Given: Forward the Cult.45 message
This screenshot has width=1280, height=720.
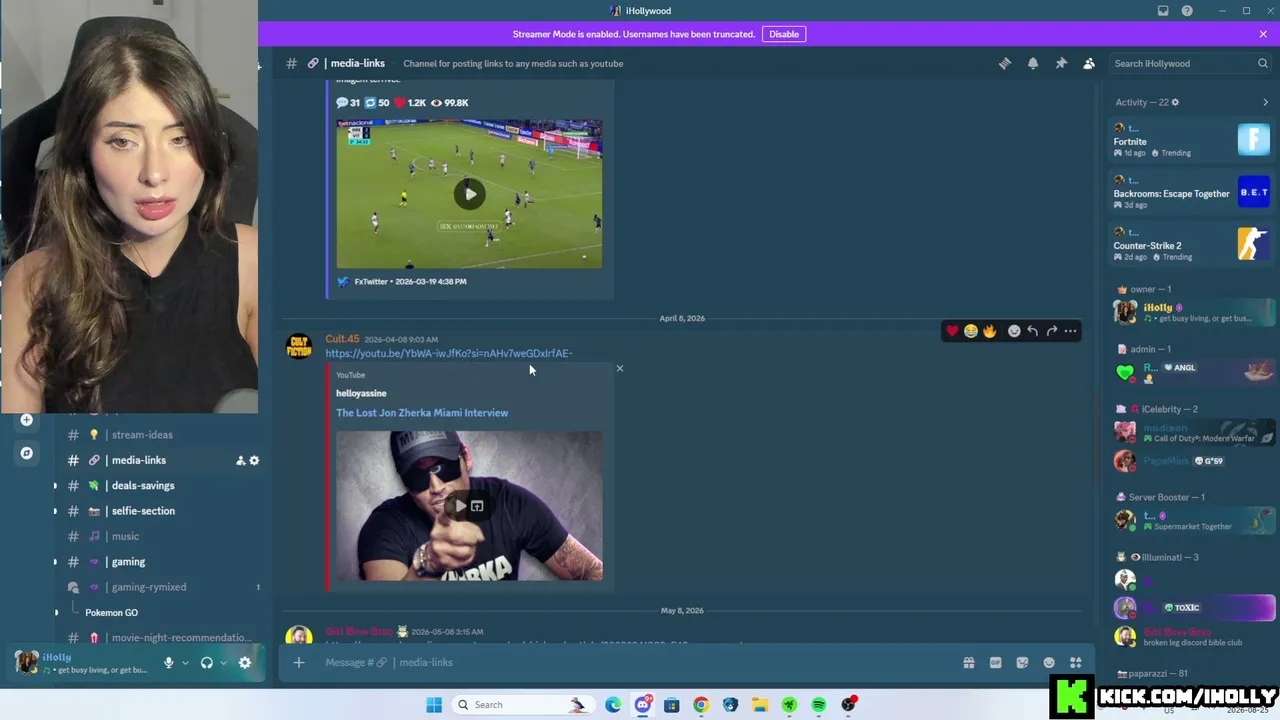Looking at the screenshot, I should tap(1052, 331).
